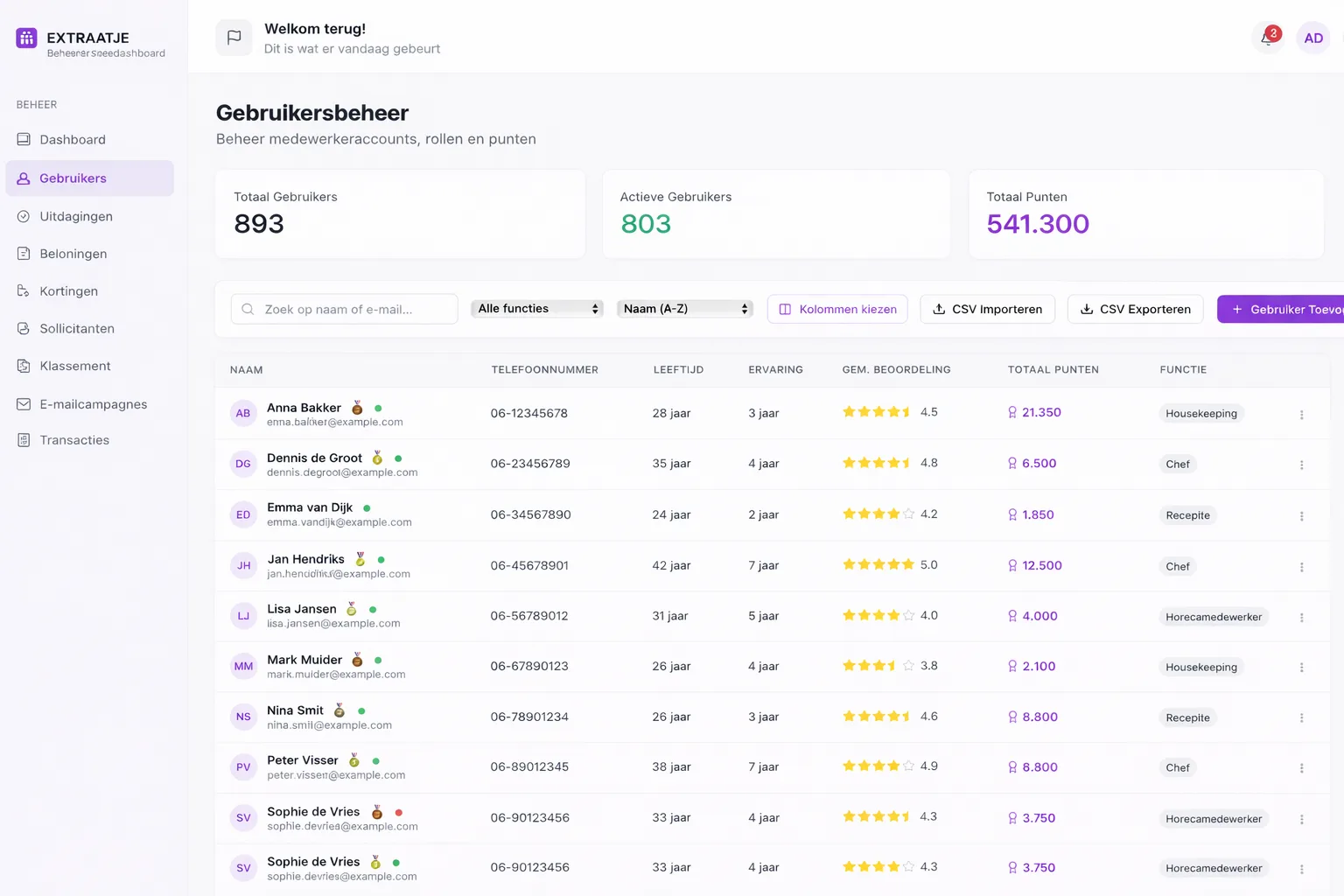Expand the Alle functies dropdown
The image size is (1344, 896).
pyautogui.click(x=537, y=309)
